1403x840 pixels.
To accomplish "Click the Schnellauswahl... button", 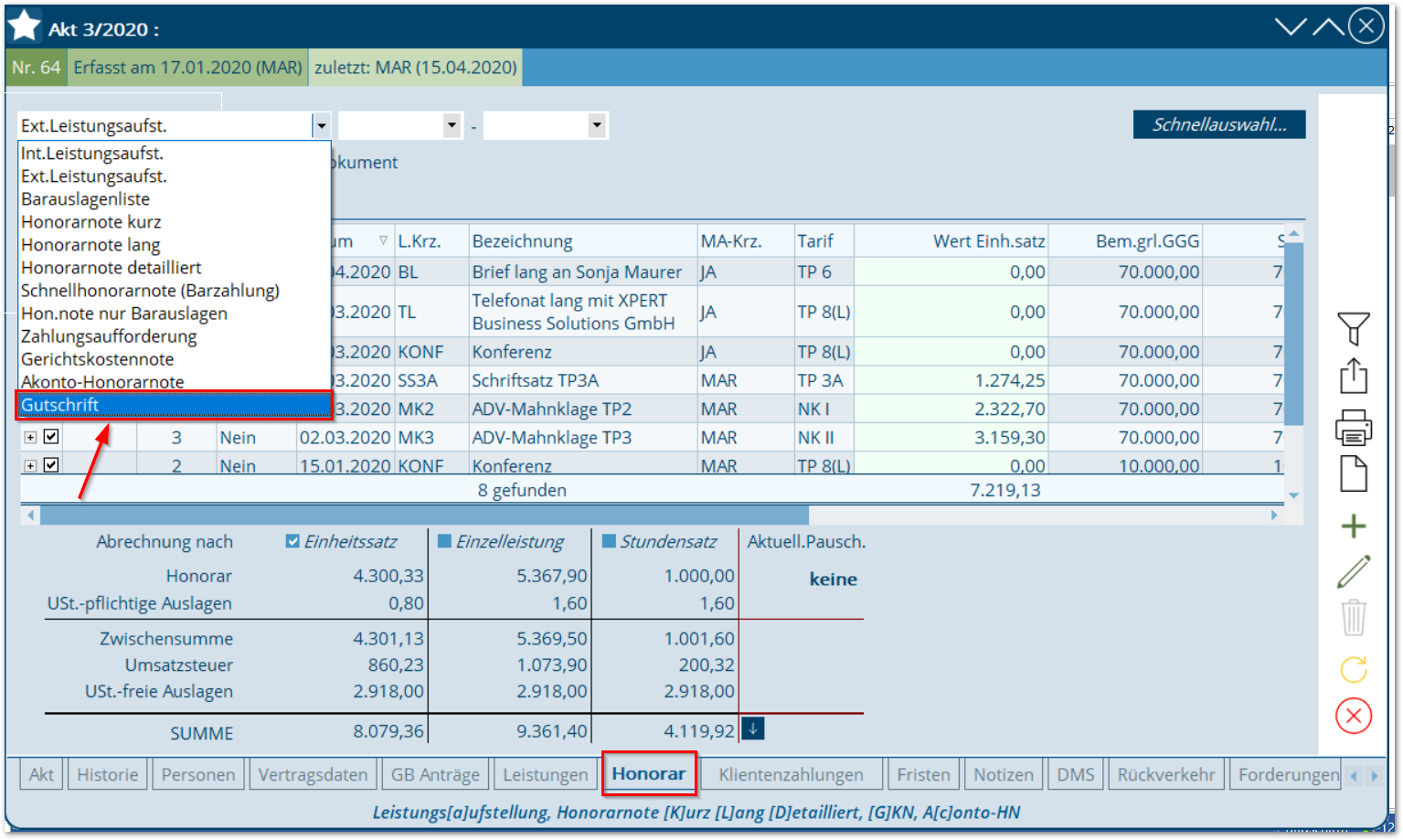I will click(x=1219, y=124).
